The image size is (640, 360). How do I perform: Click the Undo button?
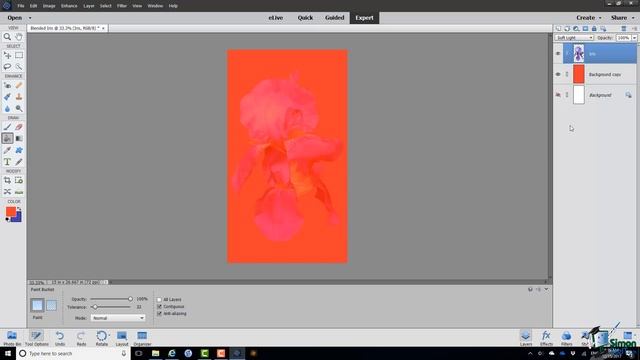pyautogui.click(x=60, y=338)
